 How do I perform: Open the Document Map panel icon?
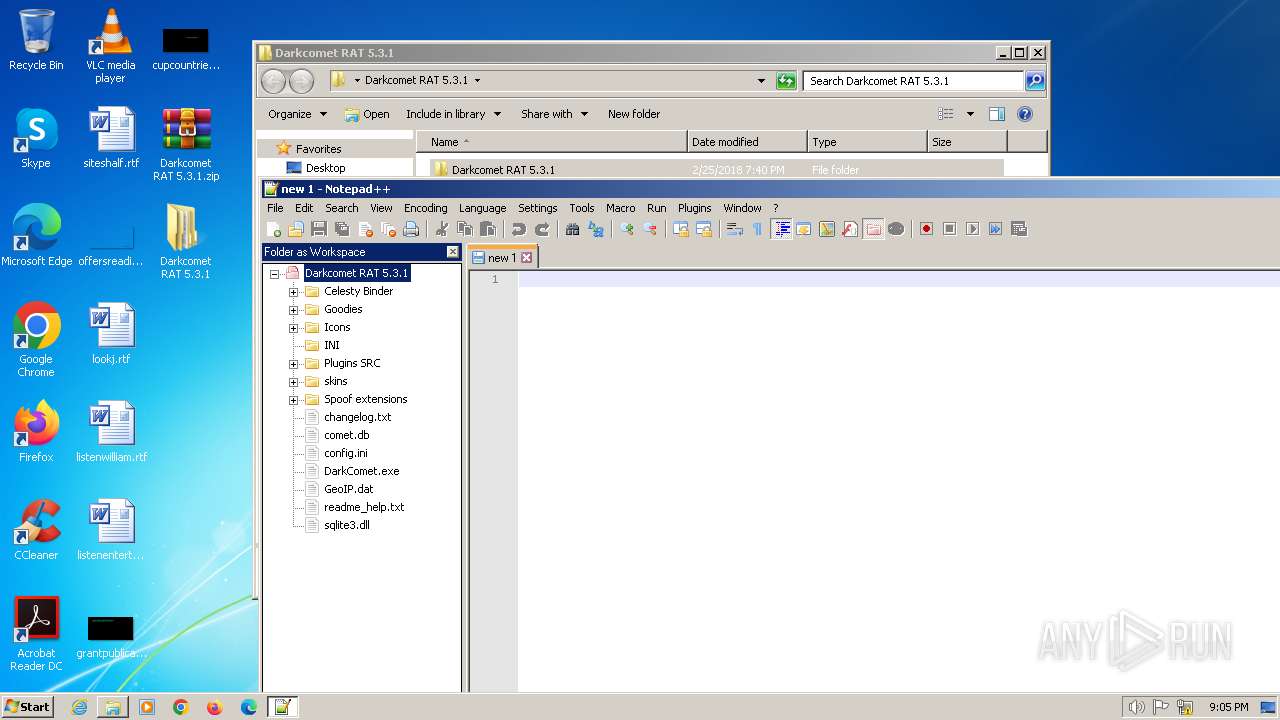[827, 229]
